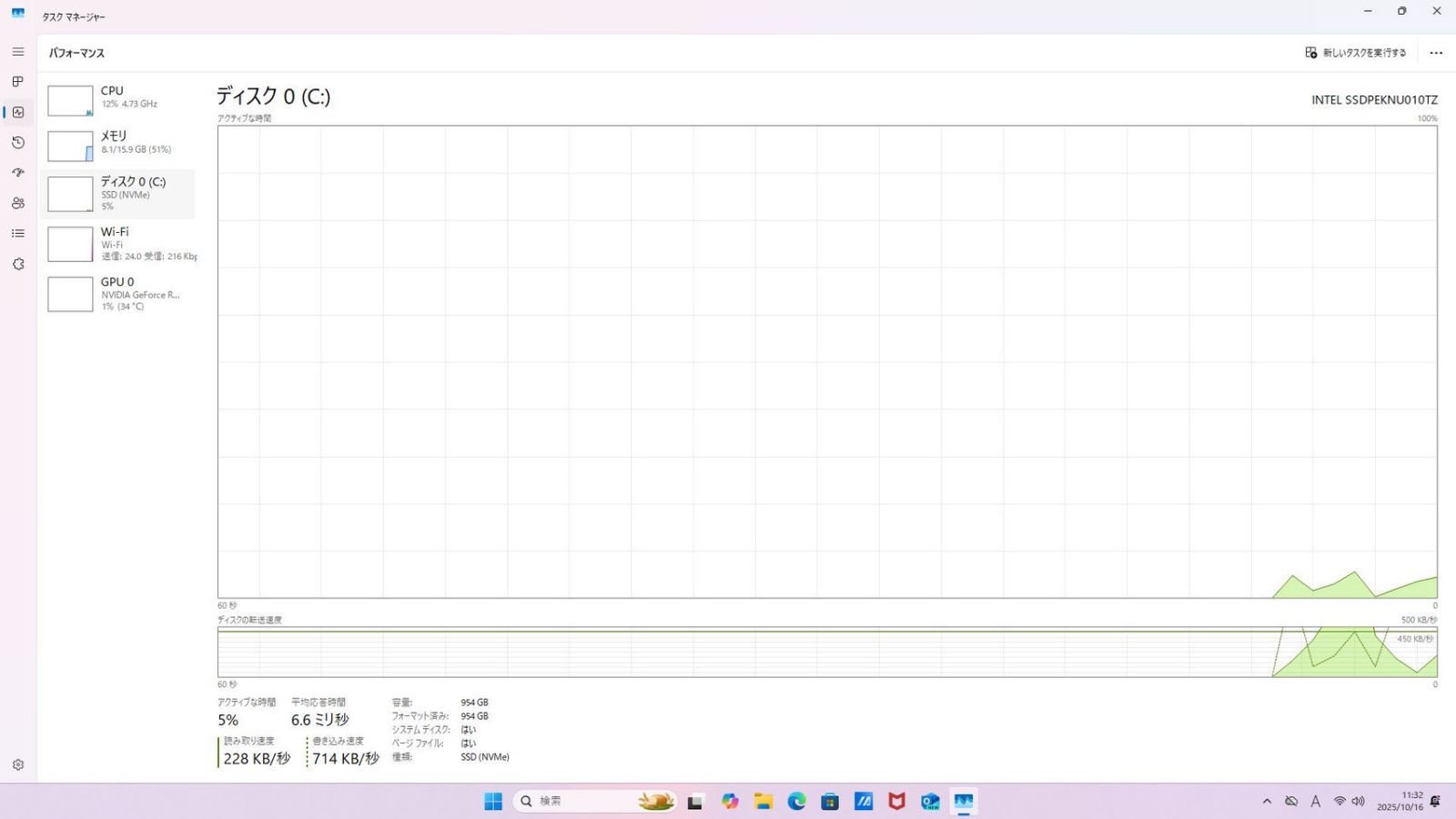The image size is (1456, 819).
Task: Open the Services page puzzle icon
Action: 17,264
